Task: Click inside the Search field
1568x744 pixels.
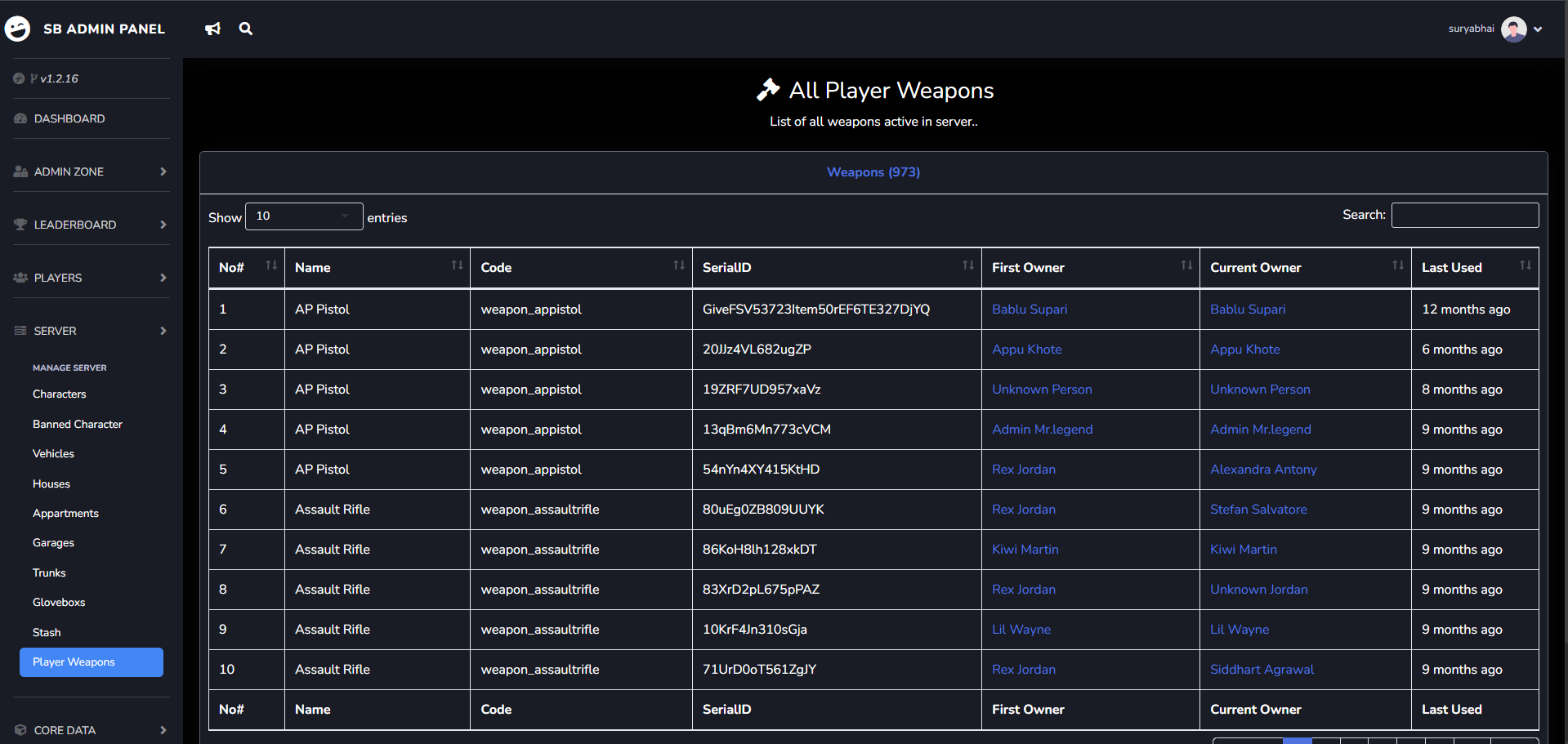Action: click(1464, 215)
